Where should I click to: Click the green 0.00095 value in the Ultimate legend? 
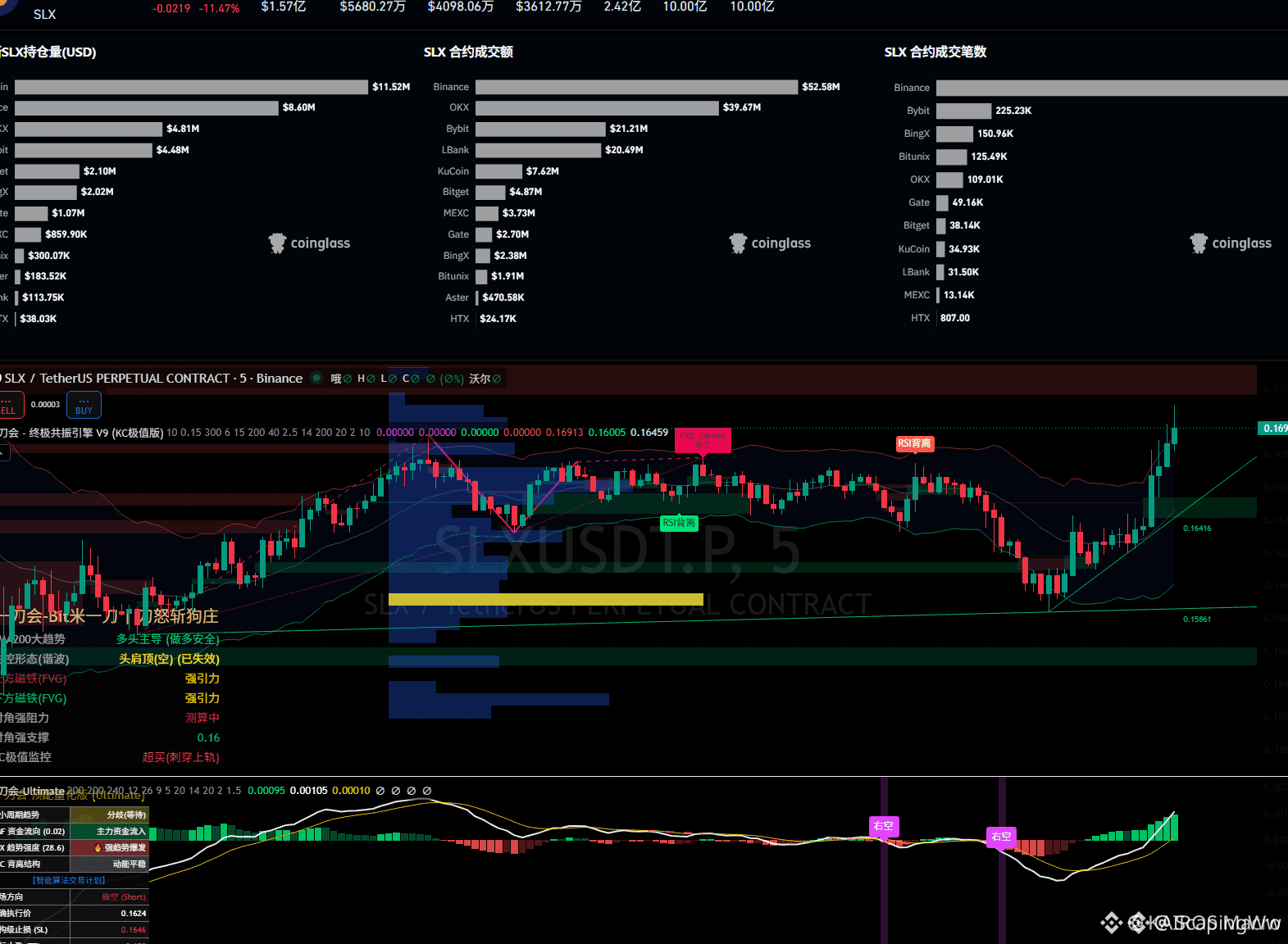(266, 791)
